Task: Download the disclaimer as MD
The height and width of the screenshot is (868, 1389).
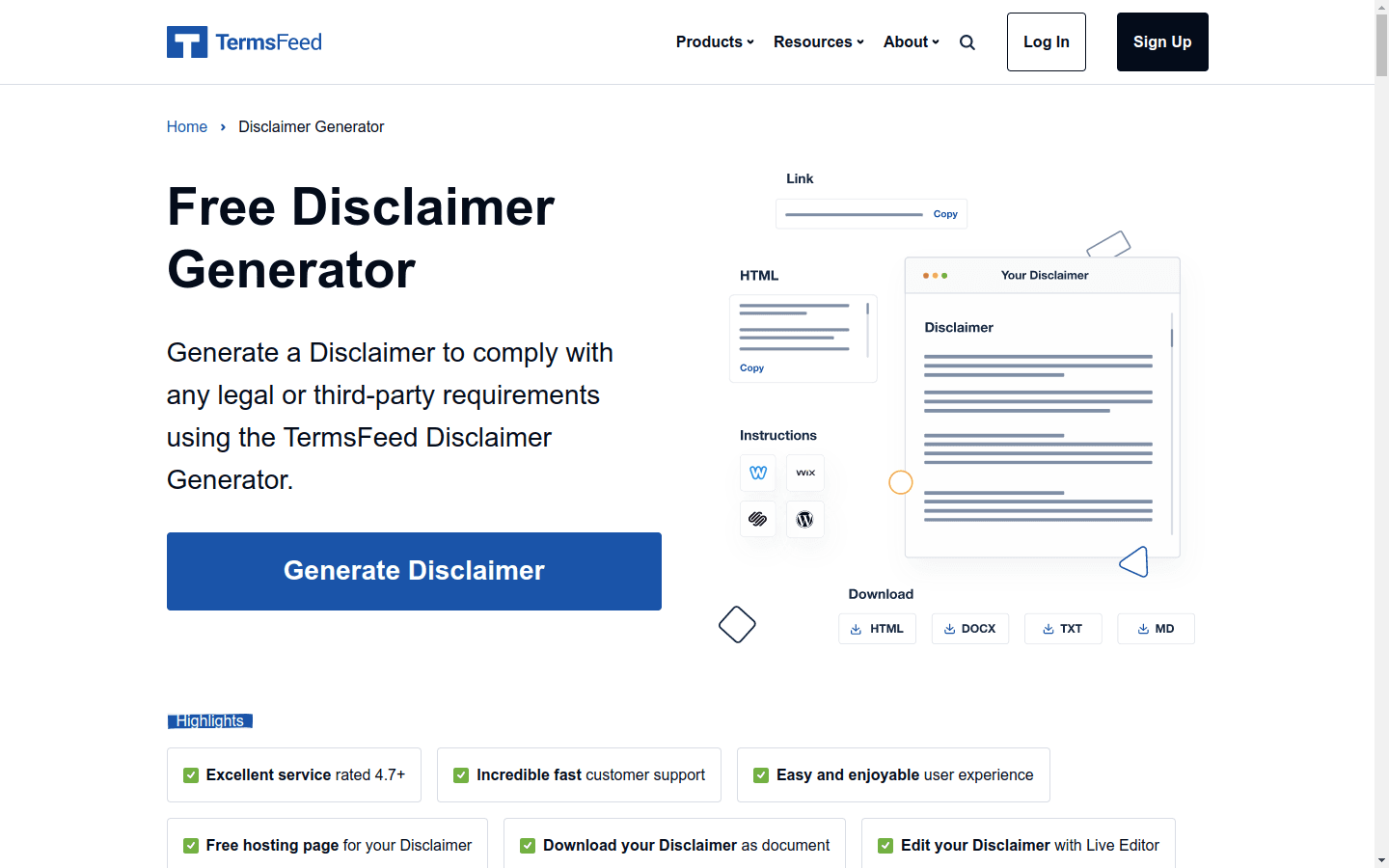Action: pyautogui.click(x=1156, y=628)
